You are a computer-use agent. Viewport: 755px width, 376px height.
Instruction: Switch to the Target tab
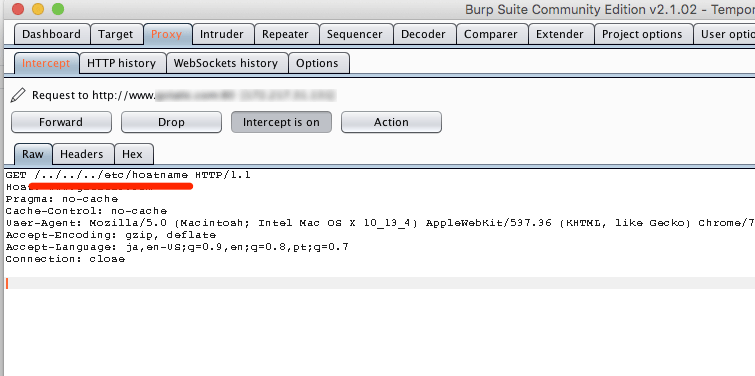click(116, 34)
